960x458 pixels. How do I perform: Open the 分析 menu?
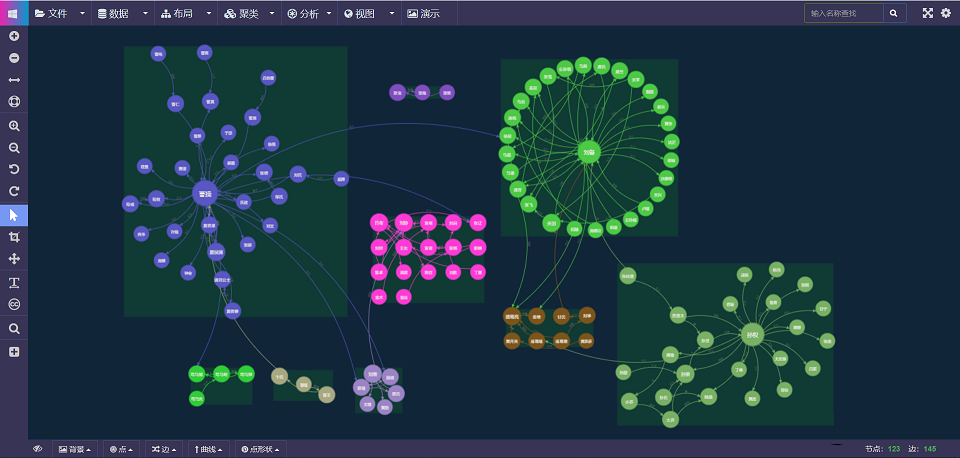pos(303,13)
